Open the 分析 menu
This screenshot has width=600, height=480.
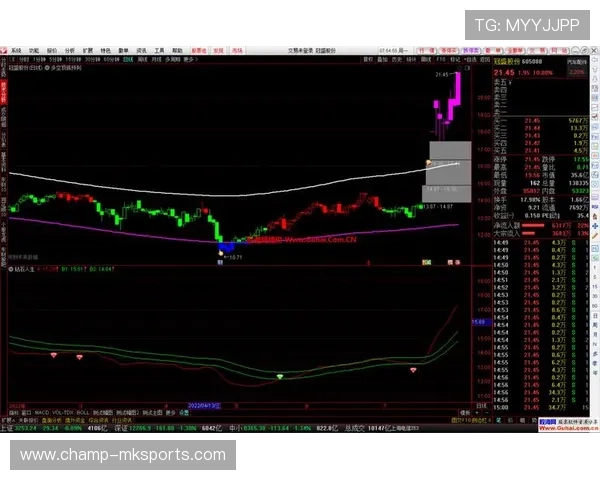pos(69,49)
